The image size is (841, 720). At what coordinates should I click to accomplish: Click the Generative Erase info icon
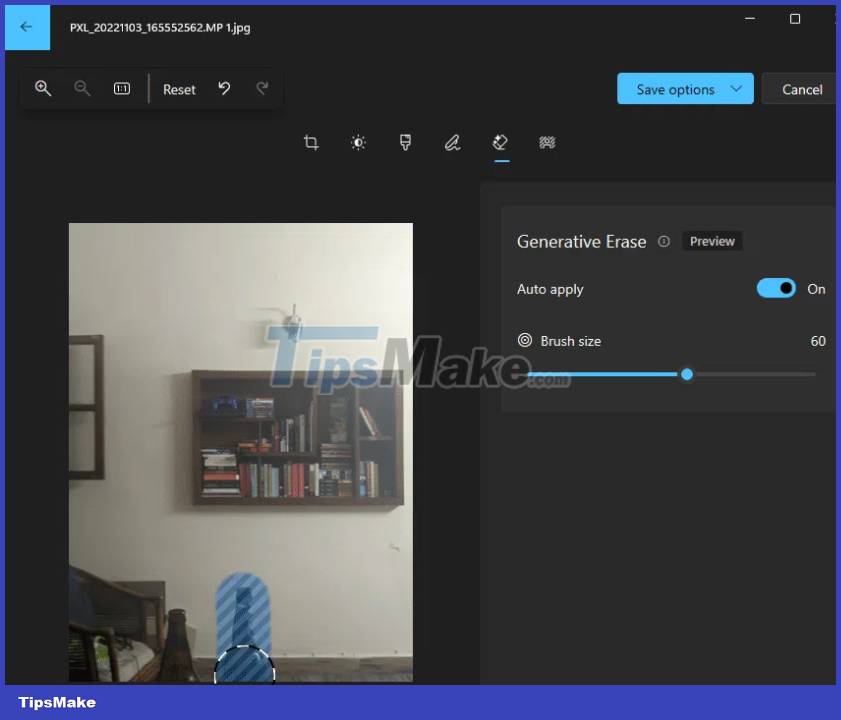pyautogui.click(x=664, y=241)
